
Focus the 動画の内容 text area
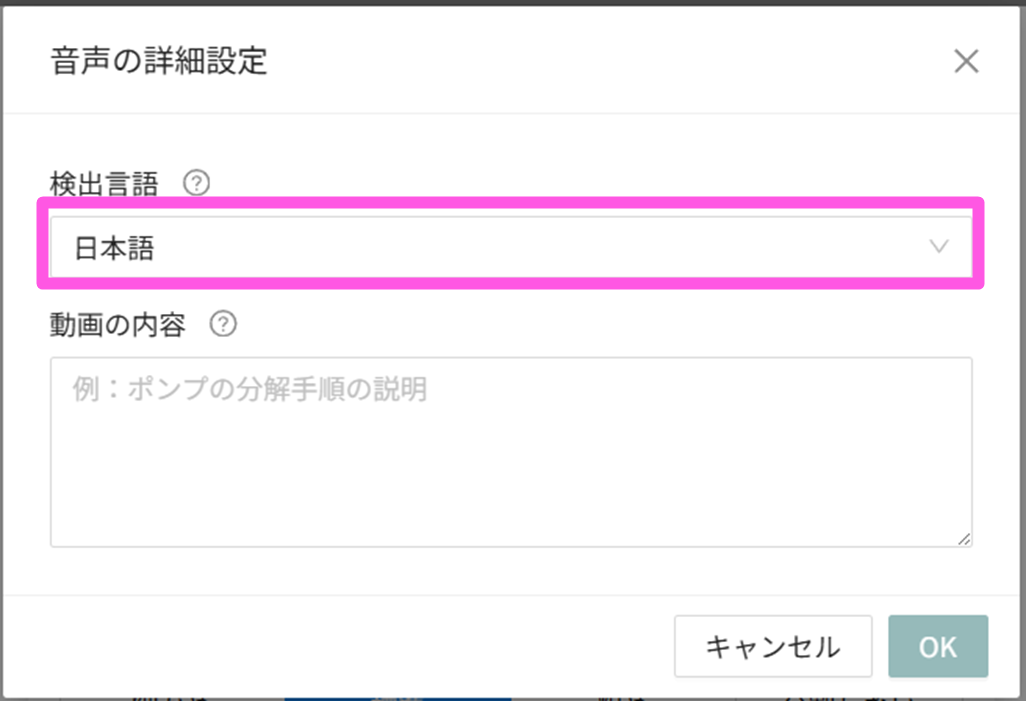pyautogui.click(x=510, y=452)
